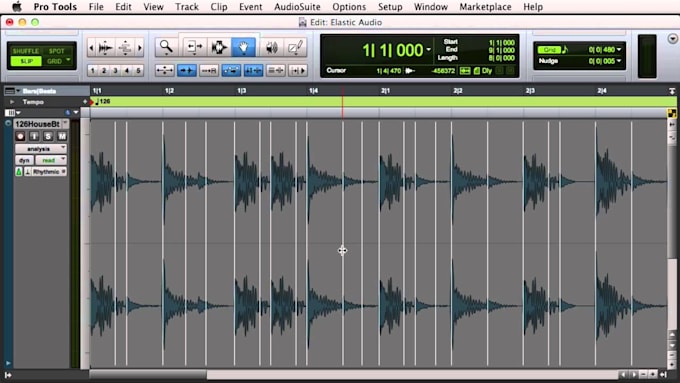Open Rhythmic Elastic Audio plugin selector
This screenshot has height=383, width=680.
coord(49,172)
